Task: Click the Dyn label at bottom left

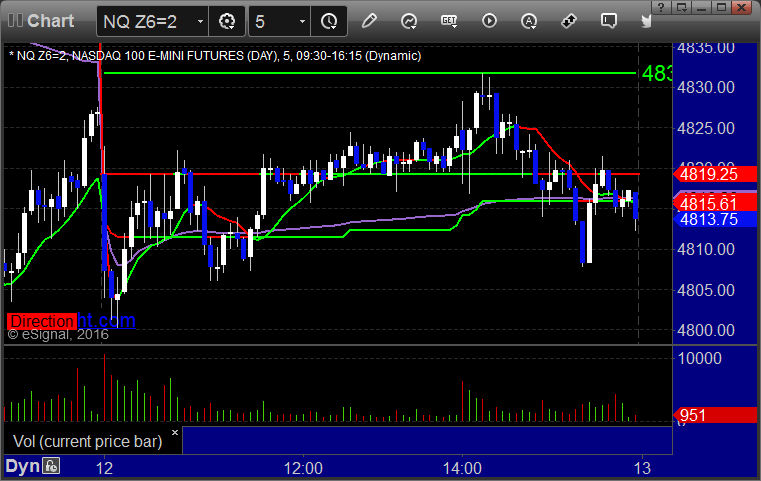Action: tap(23, 466)
